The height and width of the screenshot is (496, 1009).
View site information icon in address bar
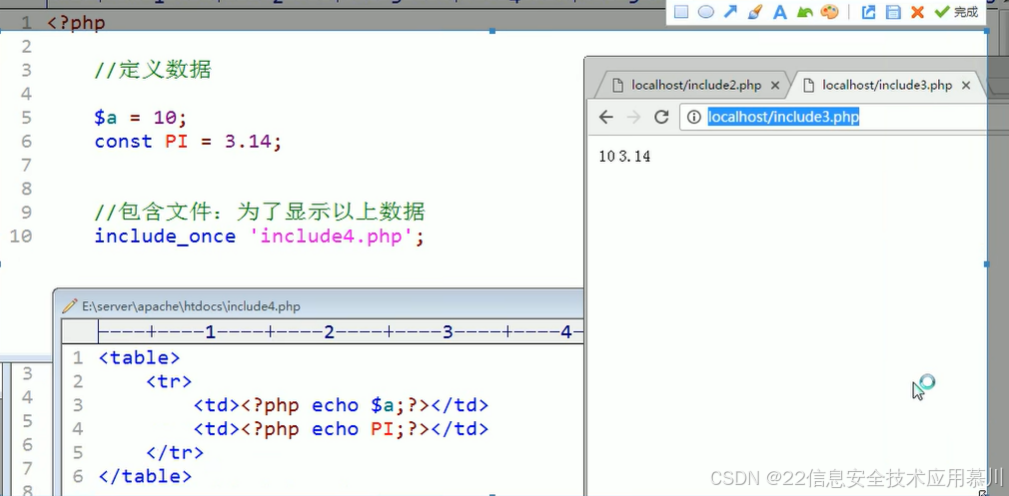tap(694, 117)
